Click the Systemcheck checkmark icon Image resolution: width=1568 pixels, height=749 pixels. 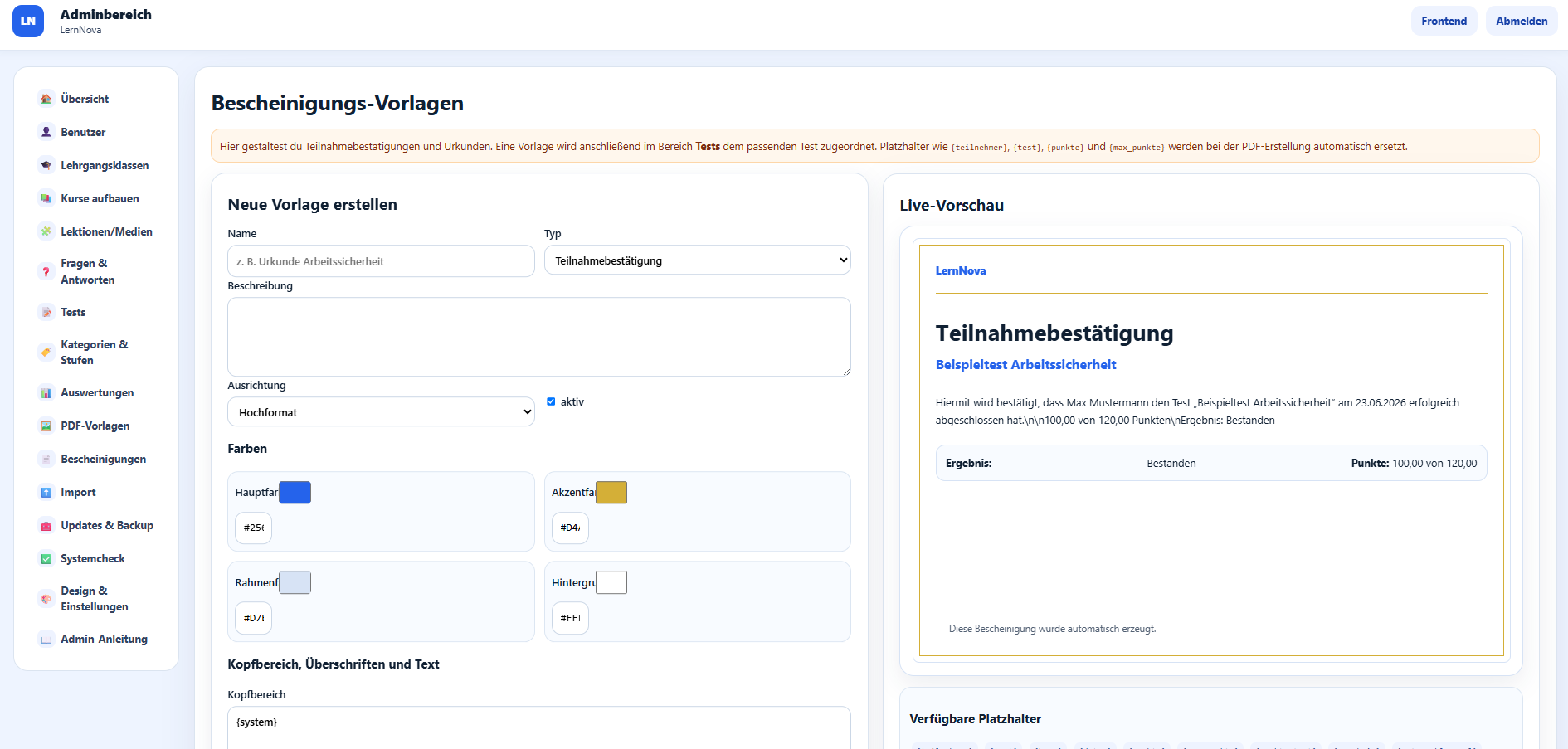46,558
